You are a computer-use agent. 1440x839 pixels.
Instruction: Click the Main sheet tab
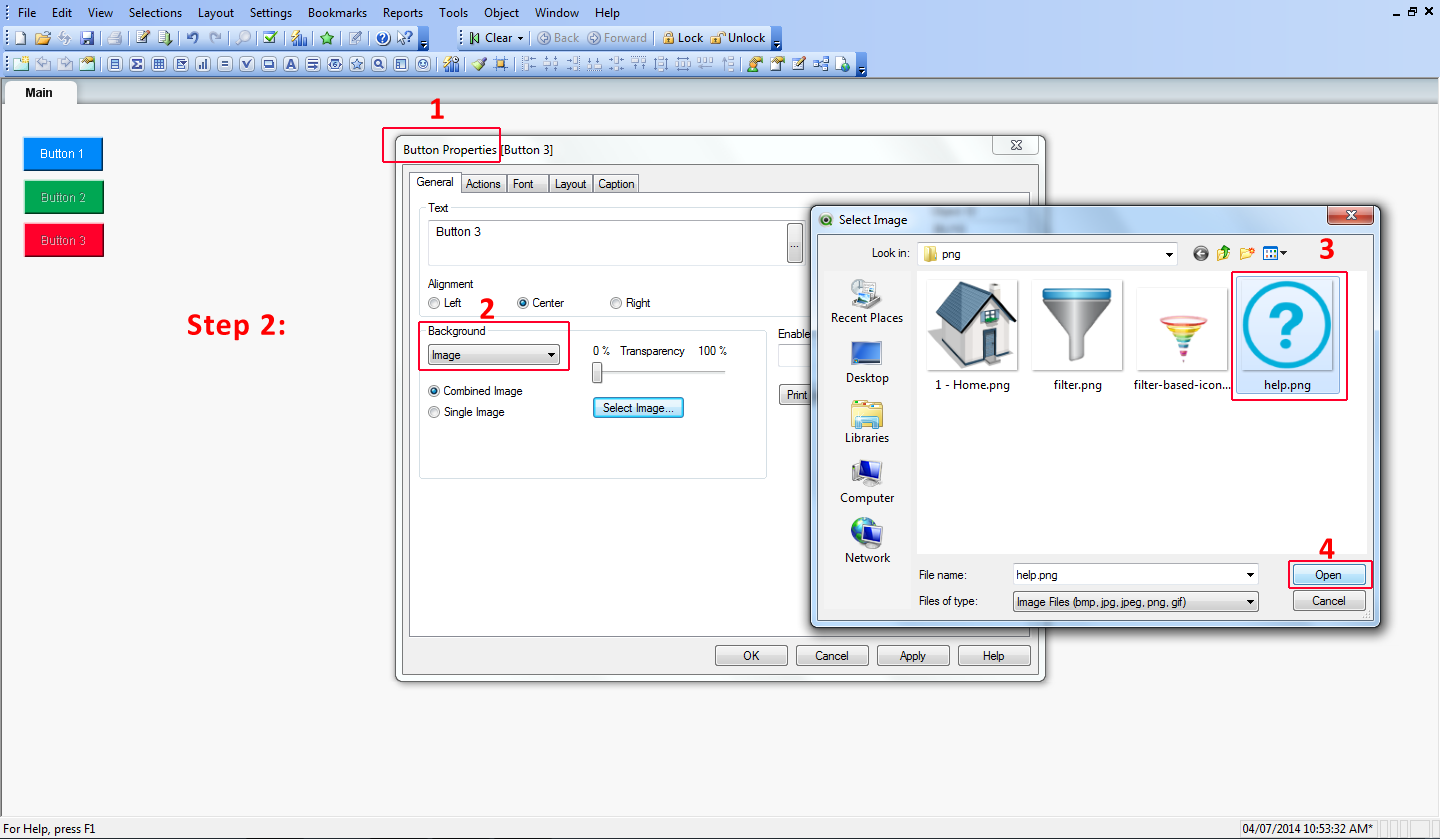pos(39,93)
